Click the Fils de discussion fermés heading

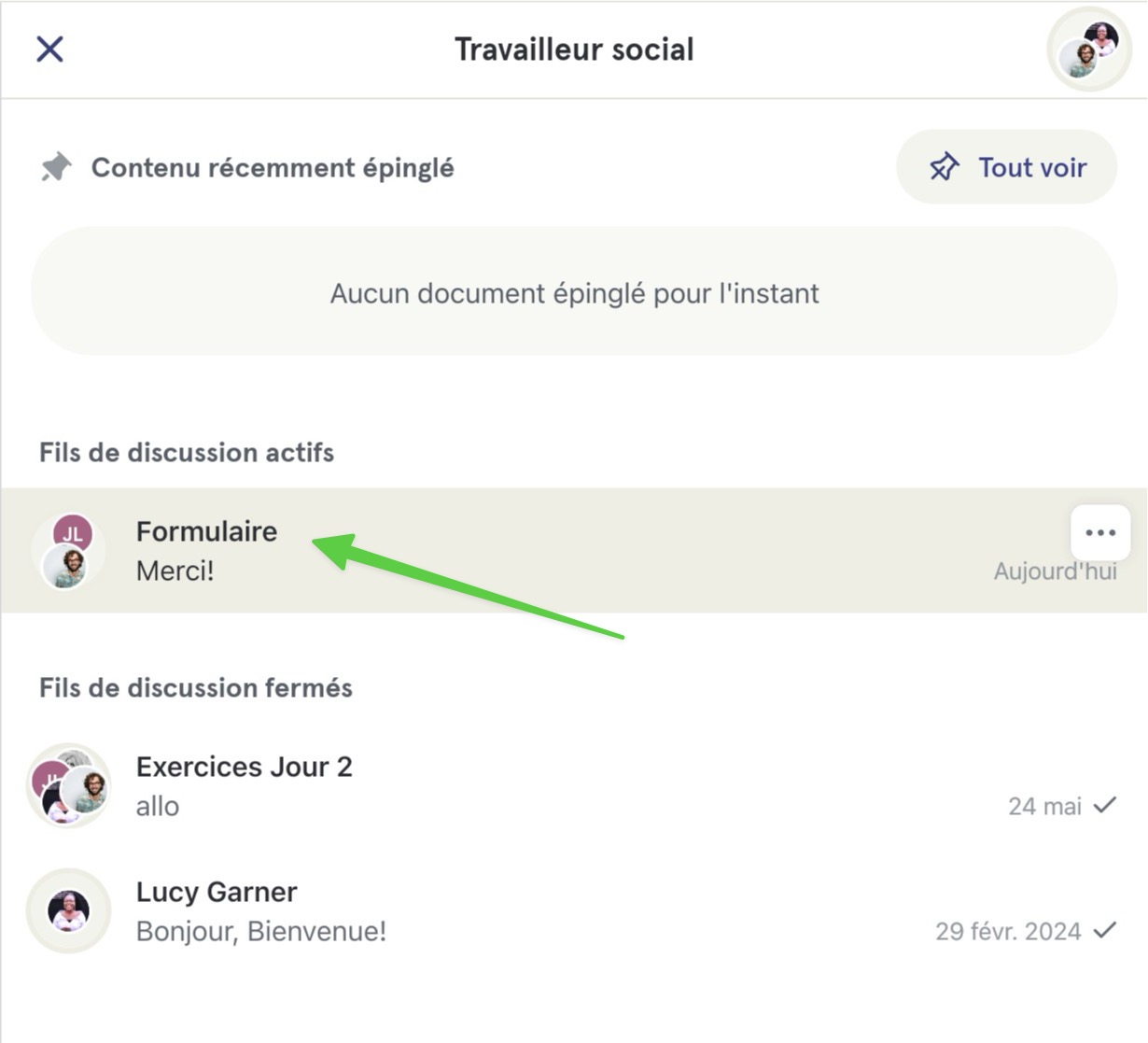[x=195, y=687]
